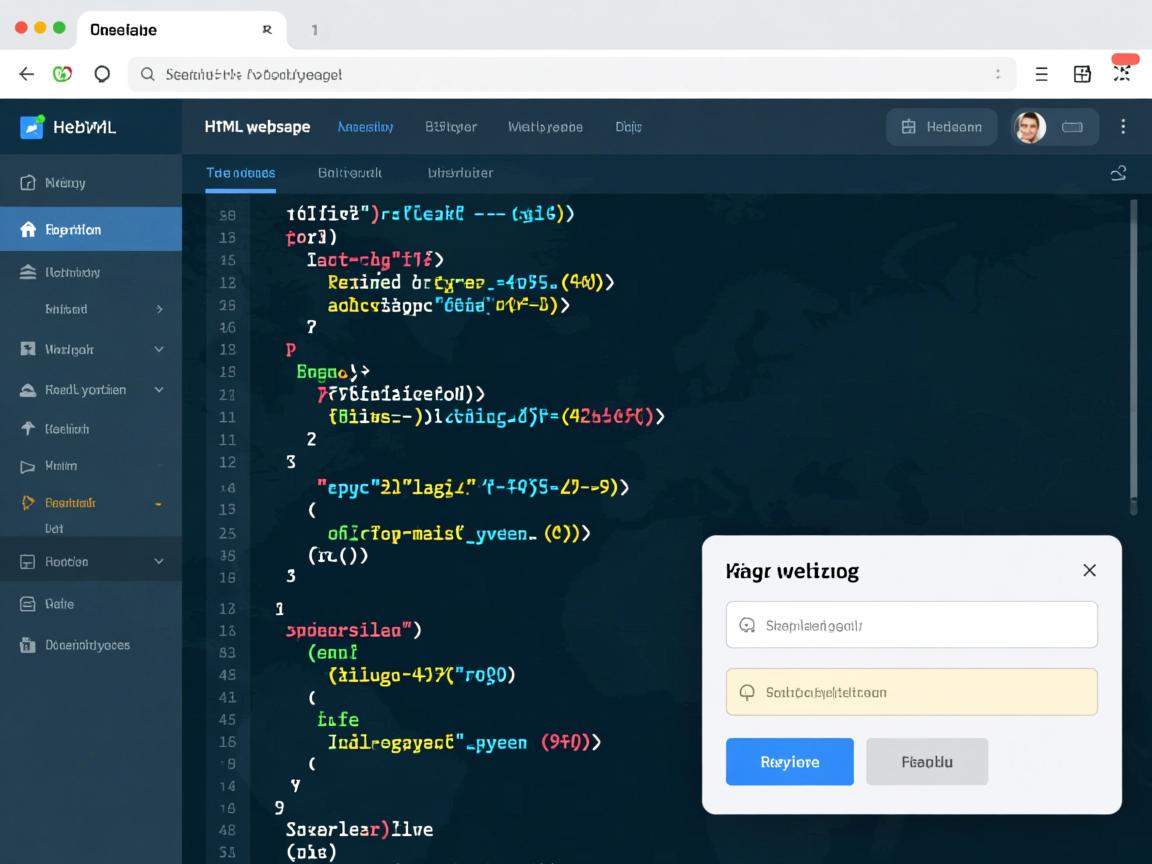Click the blue Rayiore button
This screenshot has height=864, width=1152.
789,762
